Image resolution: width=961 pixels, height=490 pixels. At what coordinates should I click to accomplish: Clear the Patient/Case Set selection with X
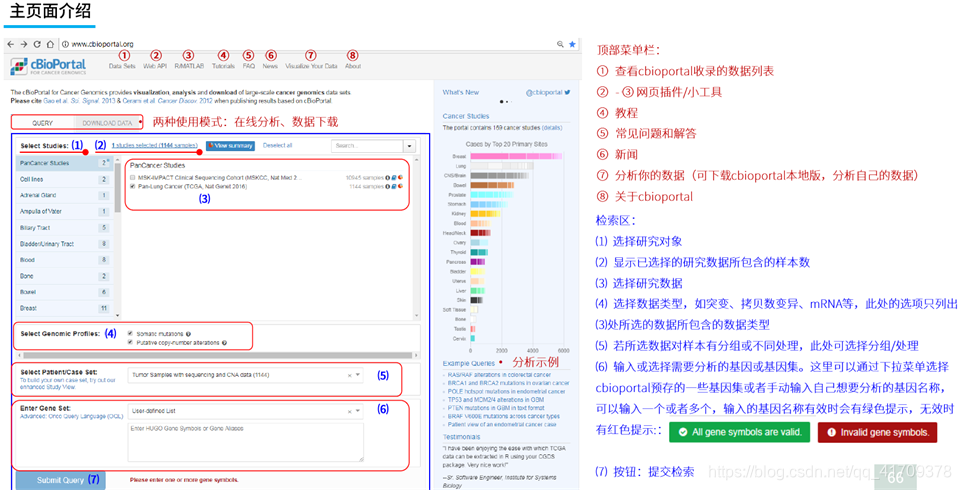tap(350, 375)
